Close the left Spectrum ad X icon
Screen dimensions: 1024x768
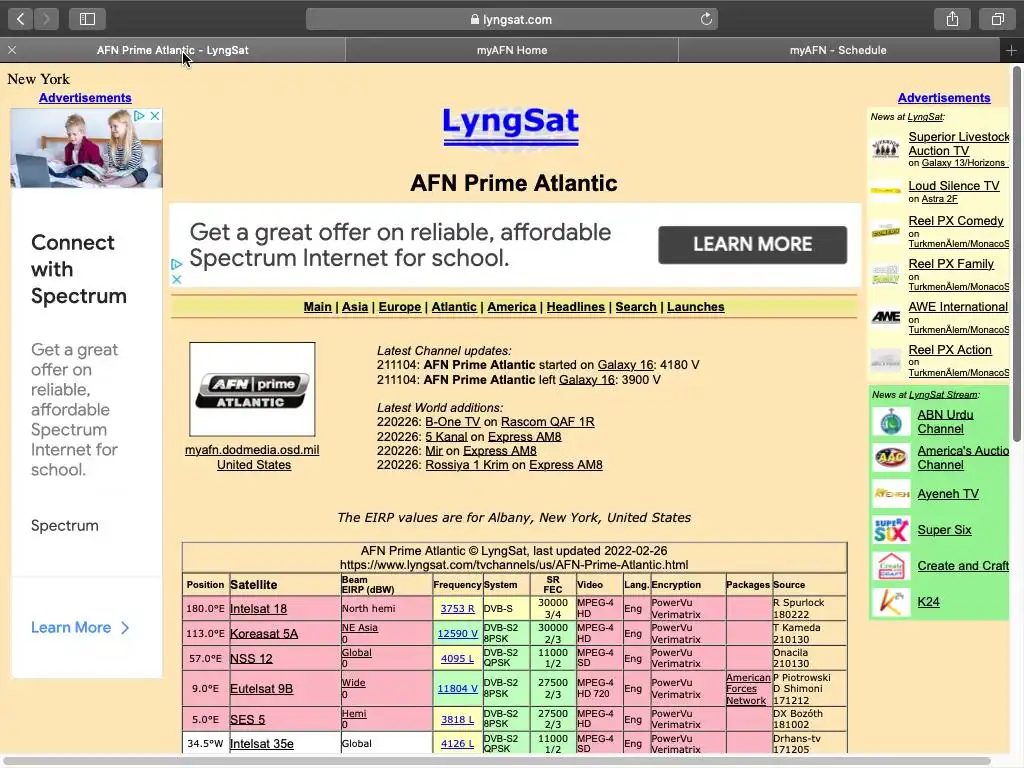pos(155,116)
